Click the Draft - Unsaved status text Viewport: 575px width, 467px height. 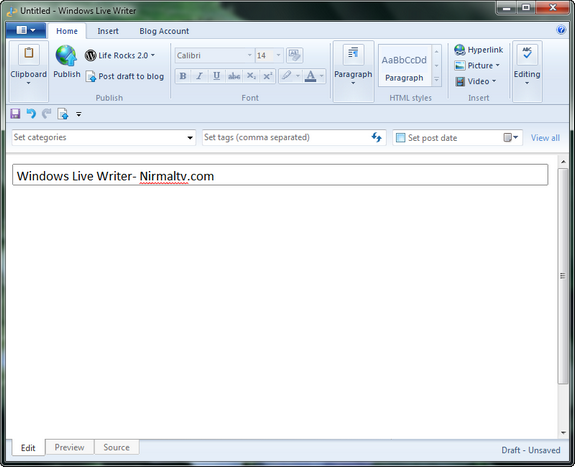[x=531, y=450]
